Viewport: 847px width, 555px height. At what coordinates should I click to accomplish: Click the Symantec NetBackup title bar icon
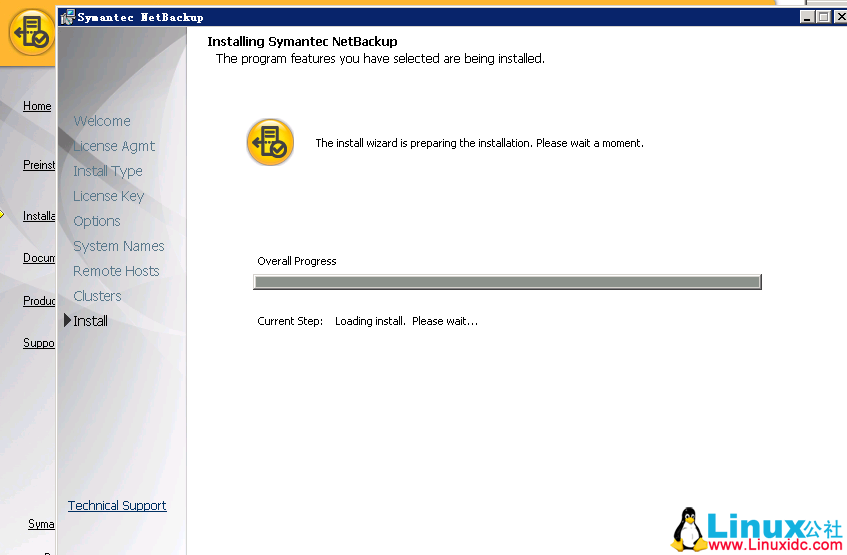[x=68, y=17]
